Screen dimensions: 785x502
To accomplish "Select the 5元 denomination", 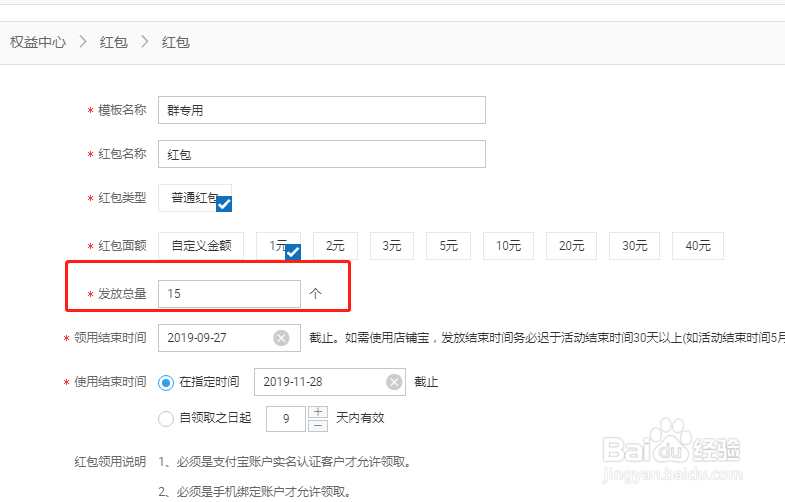I will pyautogui.click(x=449, y=246).
